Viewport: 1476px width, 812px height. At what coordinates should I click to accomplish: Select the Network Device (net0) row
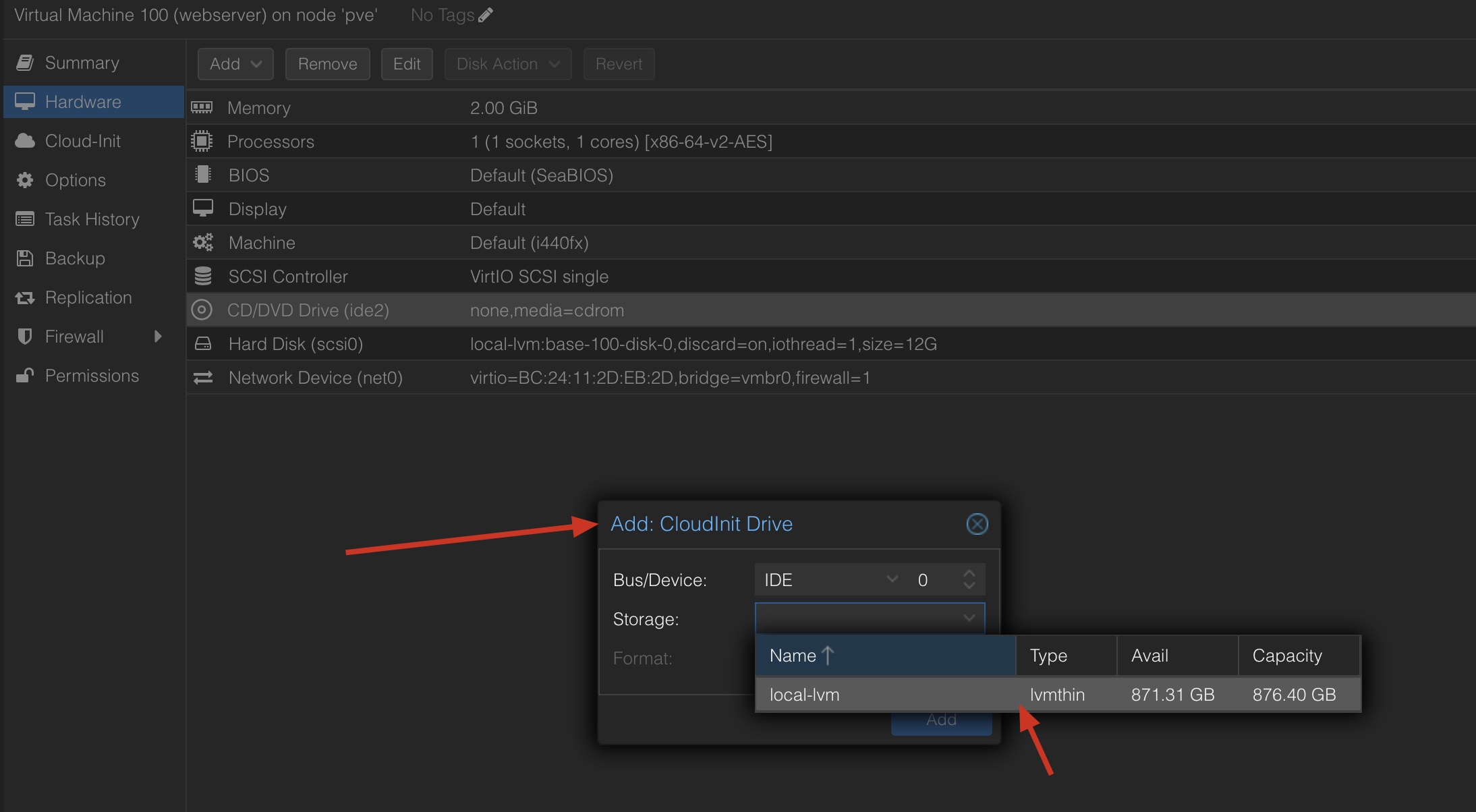831,378
